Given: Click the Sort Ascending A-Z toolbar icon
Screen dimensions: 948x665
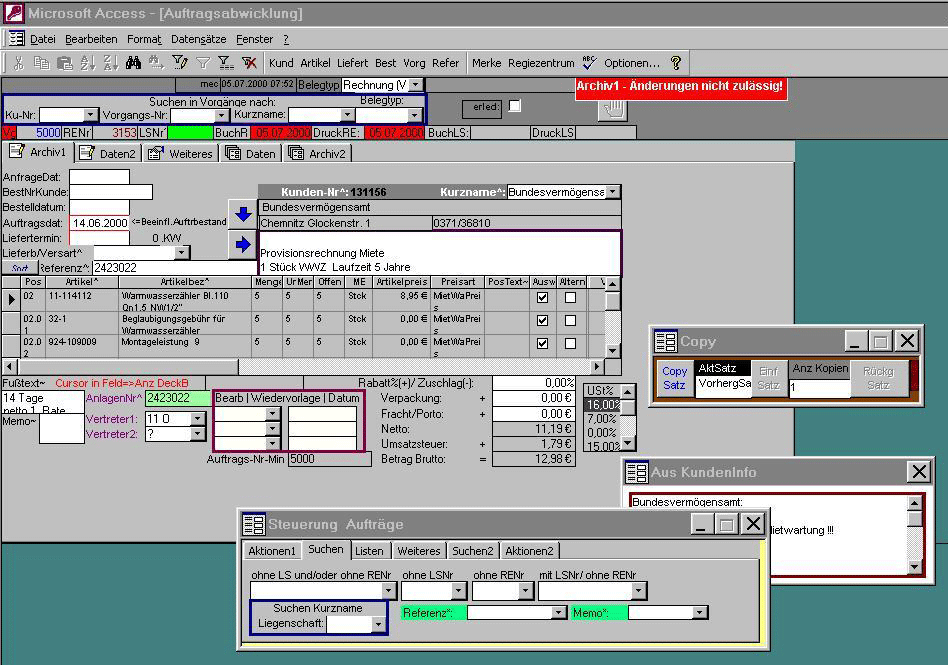Looking at the screenshot, I should 87,63.
